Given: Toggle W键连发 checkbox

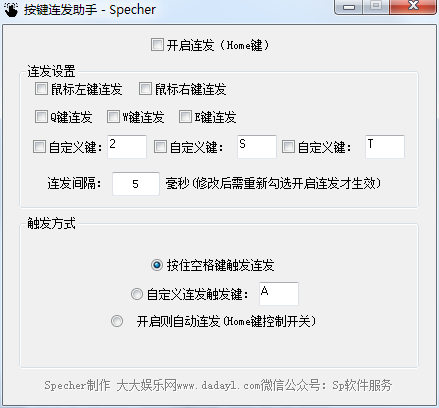Looking at the screenshot, I should tap(113, 117).
